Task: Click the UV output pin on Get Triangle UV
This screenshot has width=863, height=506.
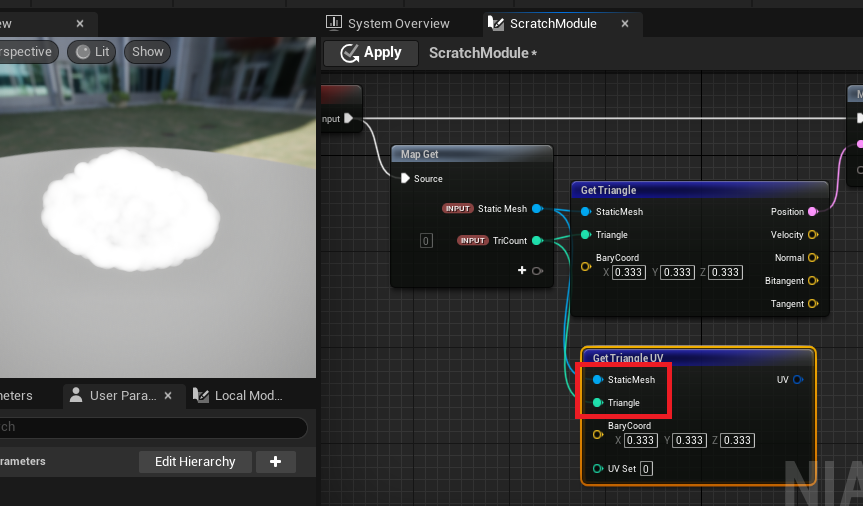Action: click(x=798, y=379)
